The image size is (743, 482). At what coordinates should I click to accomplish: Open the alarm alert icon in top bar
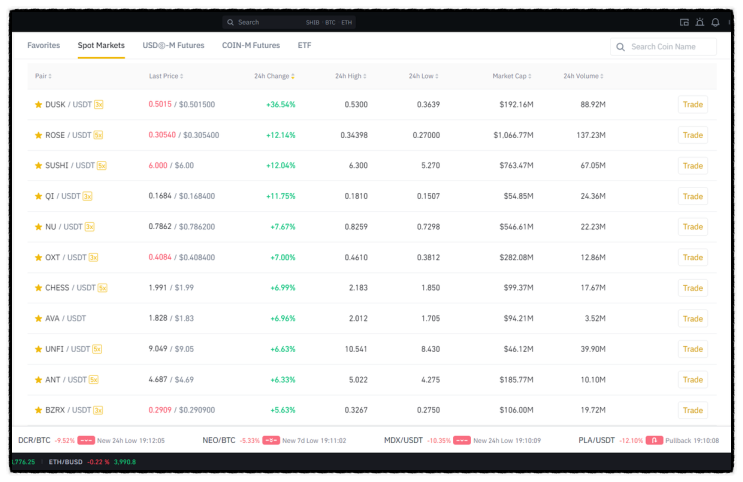(x=700, y=22)
